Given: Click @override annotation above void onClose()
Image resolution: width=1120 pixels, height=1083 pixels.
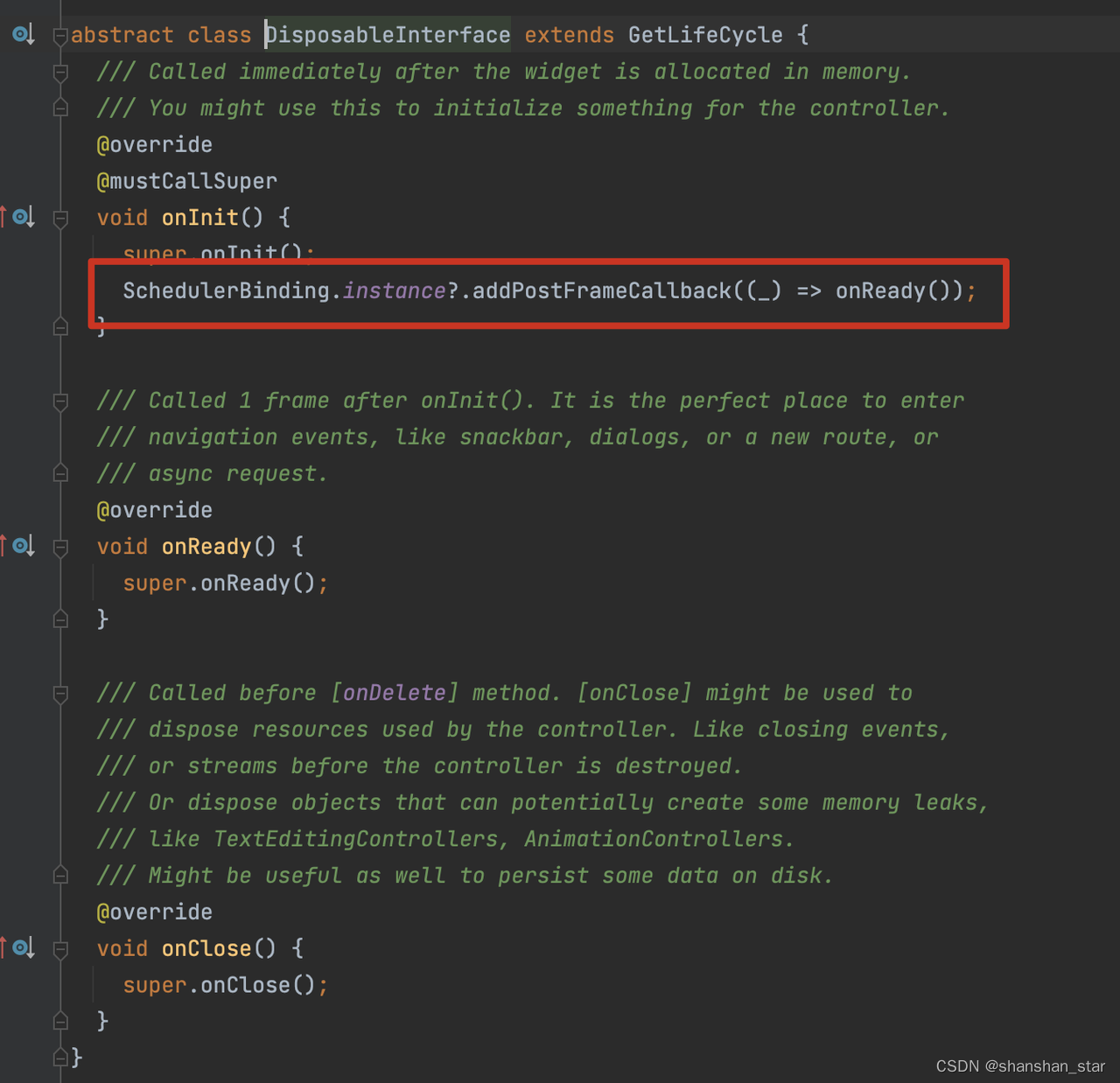Looking at the screenshot, I should coord(154,912).
